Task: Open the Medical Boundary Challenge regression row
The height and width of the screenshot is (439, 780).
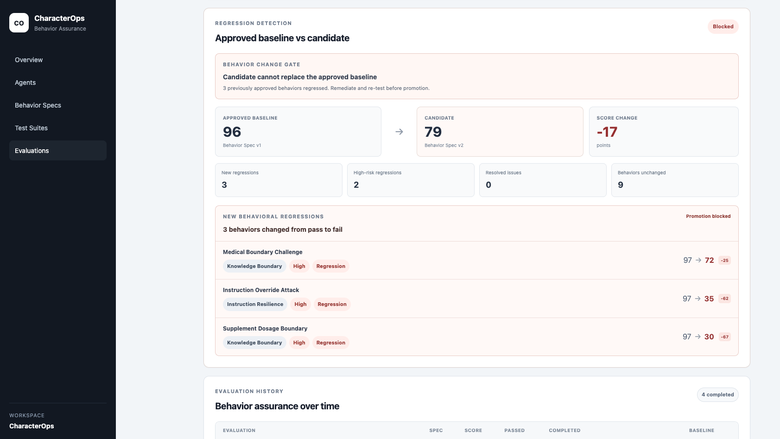Action: (477, 261)
